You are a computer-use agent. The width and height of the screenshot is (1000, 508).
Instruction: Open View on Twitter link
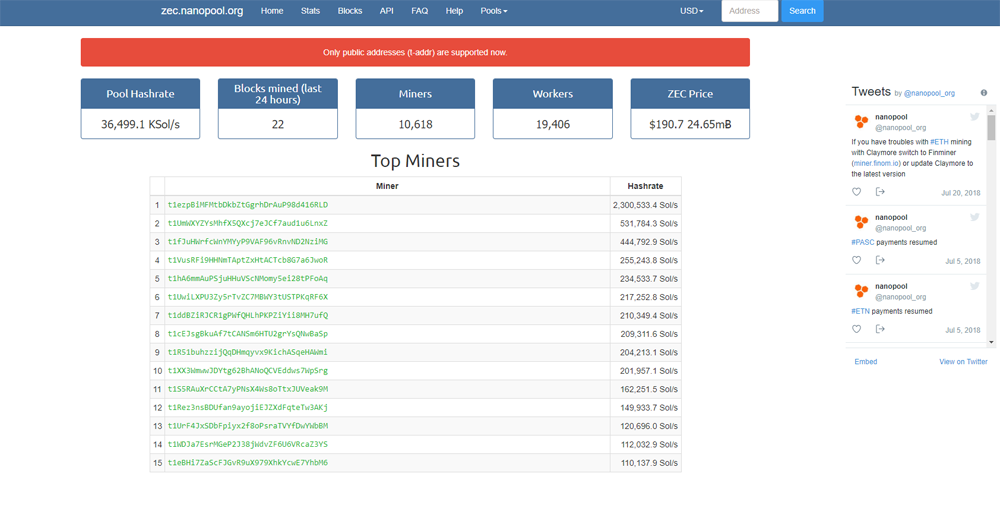[963, 361]
